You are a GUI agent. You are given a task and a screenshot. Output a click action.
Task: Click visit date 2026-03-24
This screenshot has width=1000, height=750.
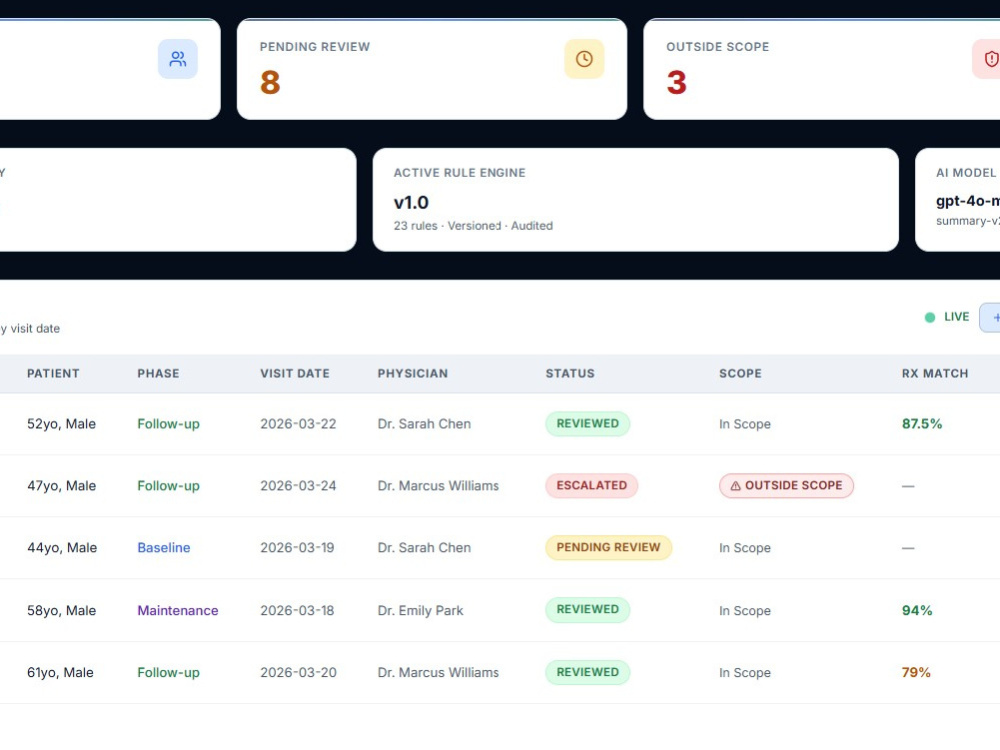[x=298, y=486]
